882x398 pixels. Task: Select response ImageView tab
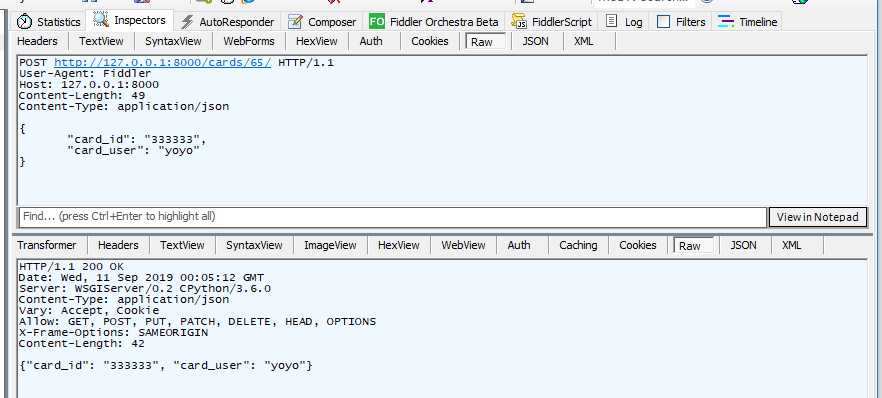tap(330, 245)
